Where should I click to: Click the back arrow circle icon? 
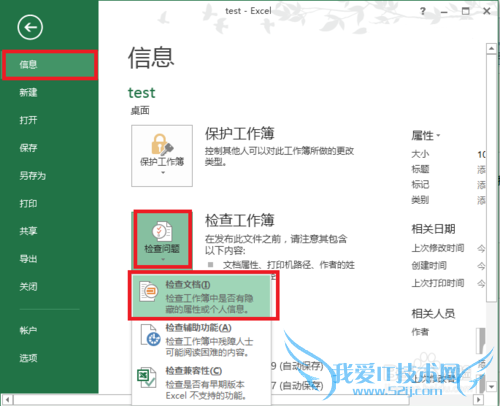tap(30, 27)
